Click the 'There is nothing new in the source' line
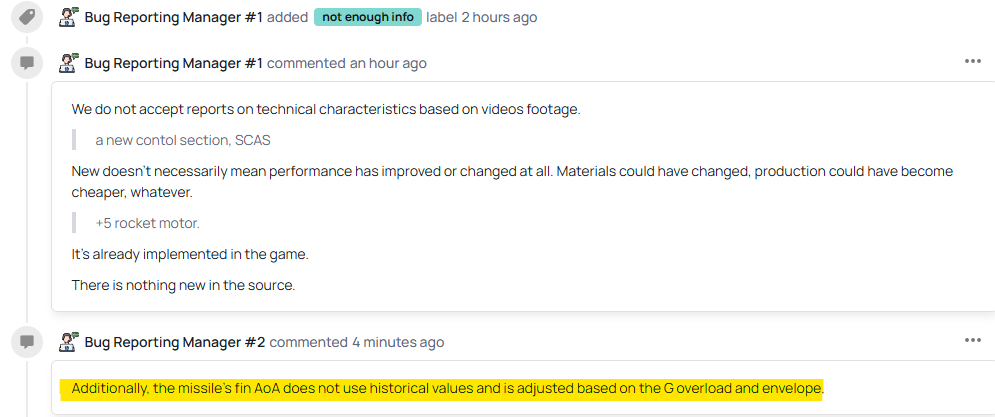This screenshot has height=417, width=995. coord(183,285)
